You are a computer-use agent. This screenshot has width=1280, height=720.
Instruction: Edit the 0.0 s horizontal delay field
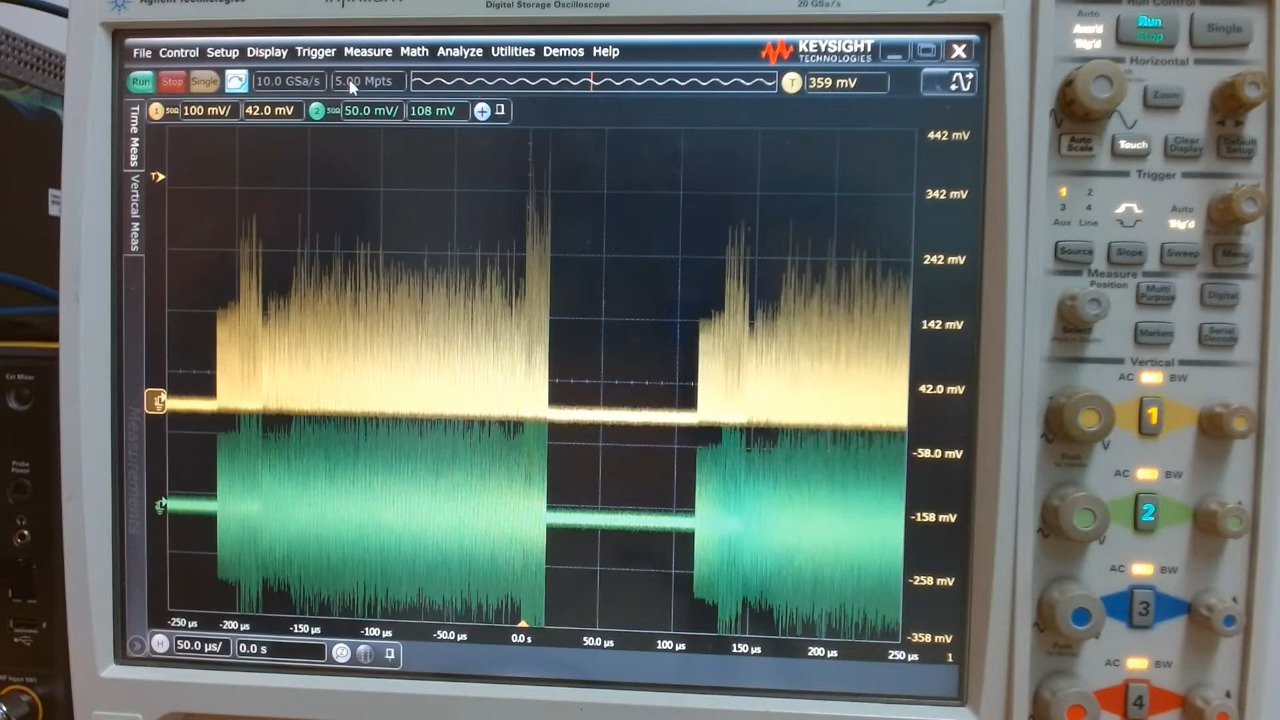[x=280, y=649]
